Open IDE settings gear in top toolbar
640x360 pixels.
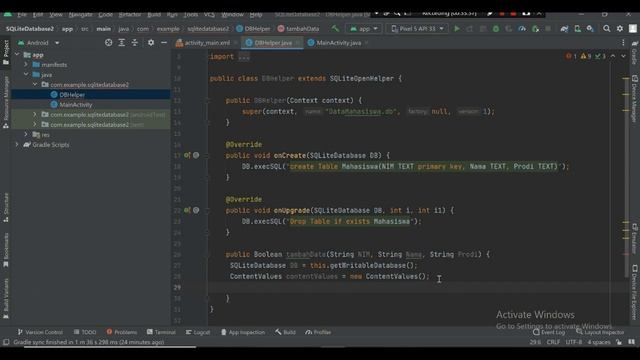coord(620,29)
